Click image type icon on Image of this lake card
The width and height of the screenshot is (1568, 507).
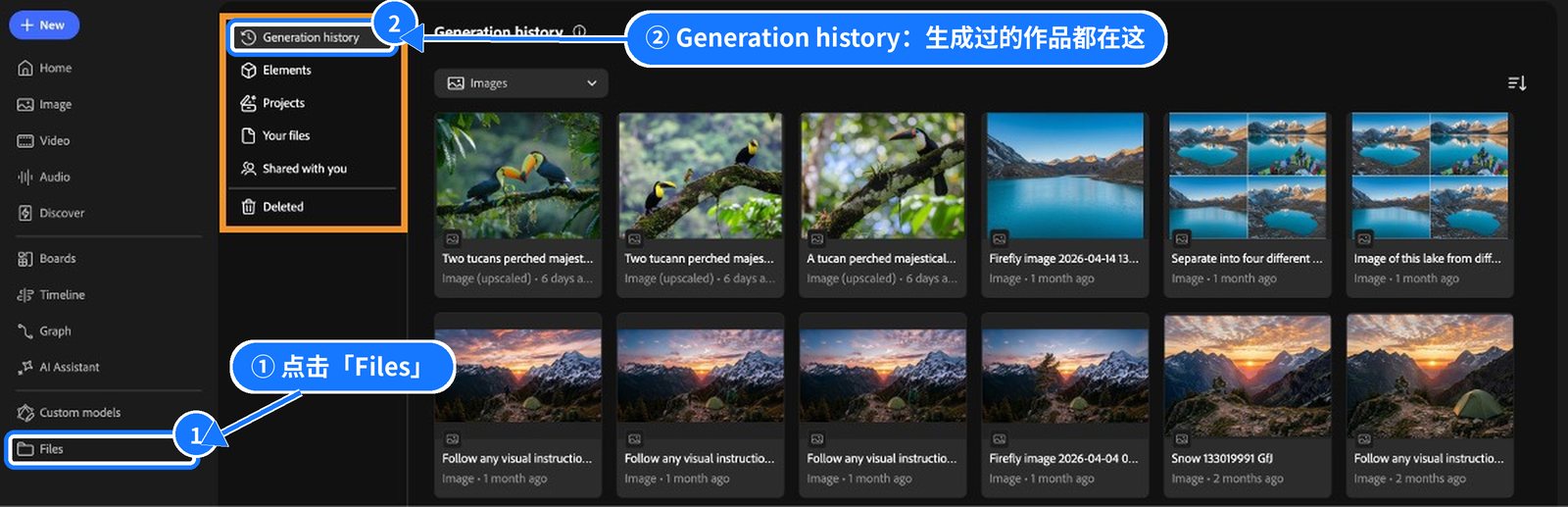pyautogui.click(x=1363, y=238)
